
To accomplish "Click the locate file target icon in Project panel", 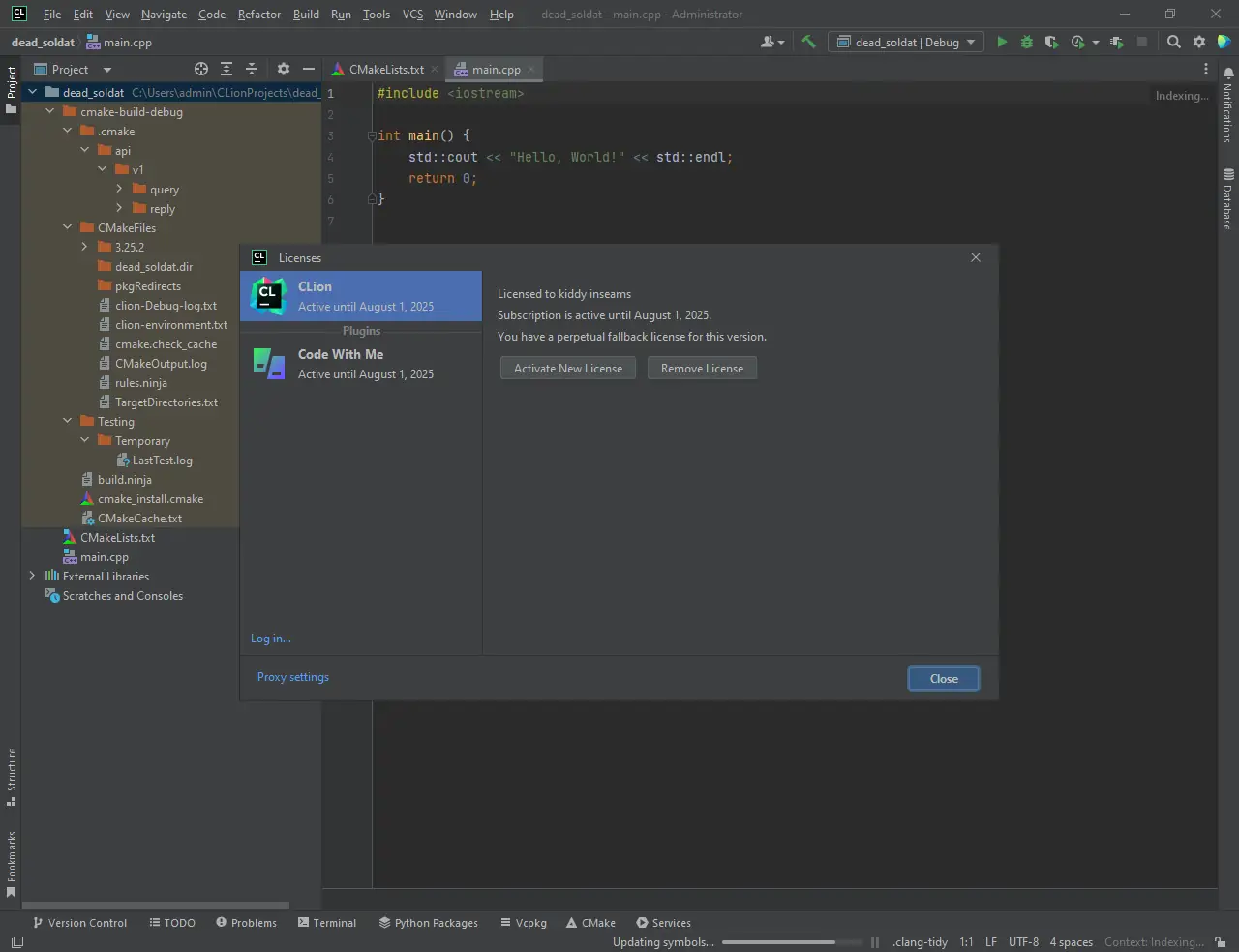I will (200, 69).
